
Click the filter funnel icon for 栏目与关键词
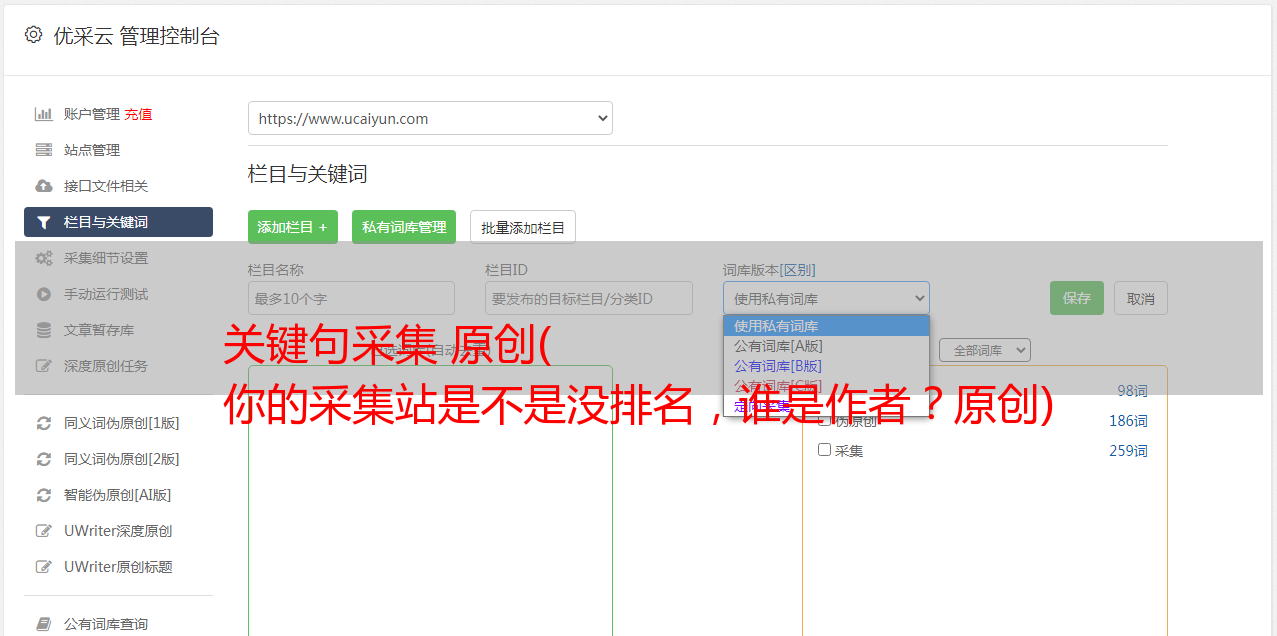43,222
